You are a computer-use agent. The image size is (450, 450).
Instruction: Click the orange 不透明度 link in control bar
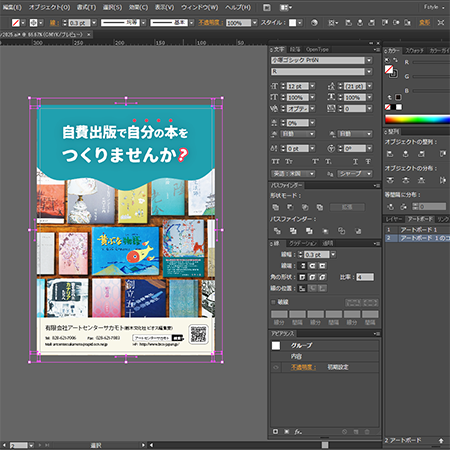click(x=211, y=23)
